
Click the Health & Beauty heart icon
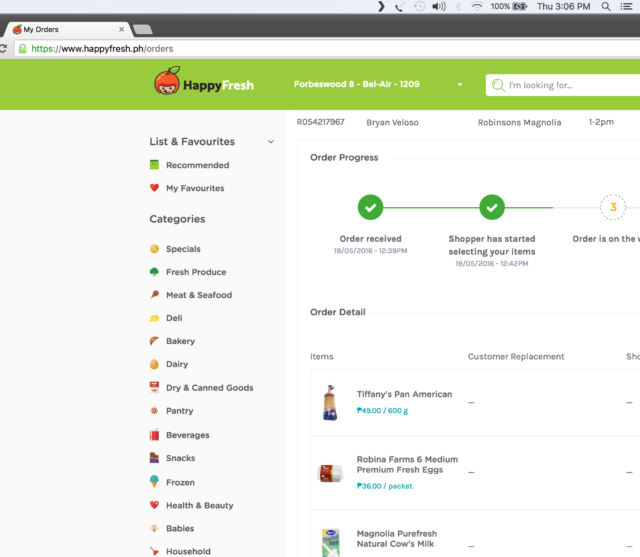pyautogui.click(x=154, y=505)
